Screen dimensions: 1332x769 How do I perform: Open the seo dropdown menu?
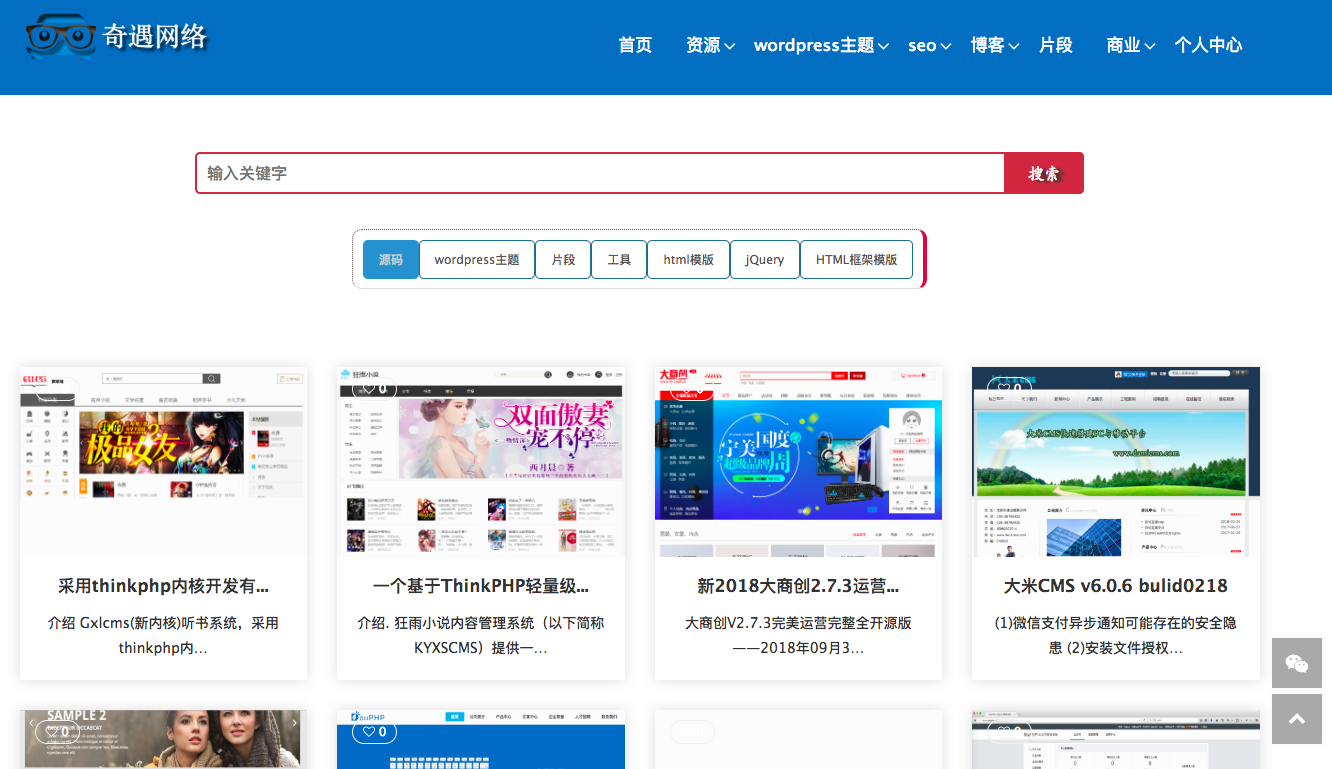923,45
